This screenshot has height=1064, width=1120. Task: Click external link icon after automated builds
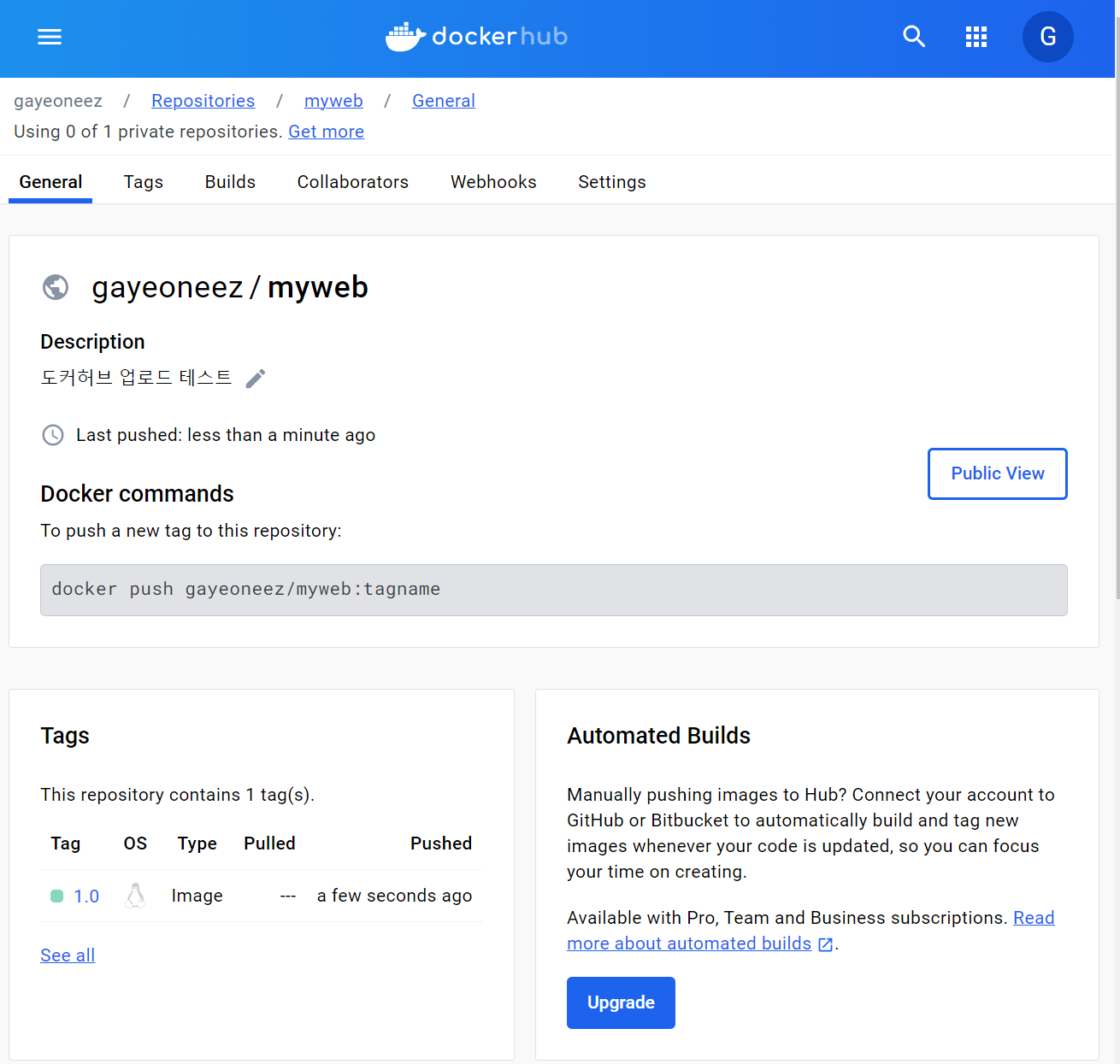pyautogui.click(x=826, y=944)
